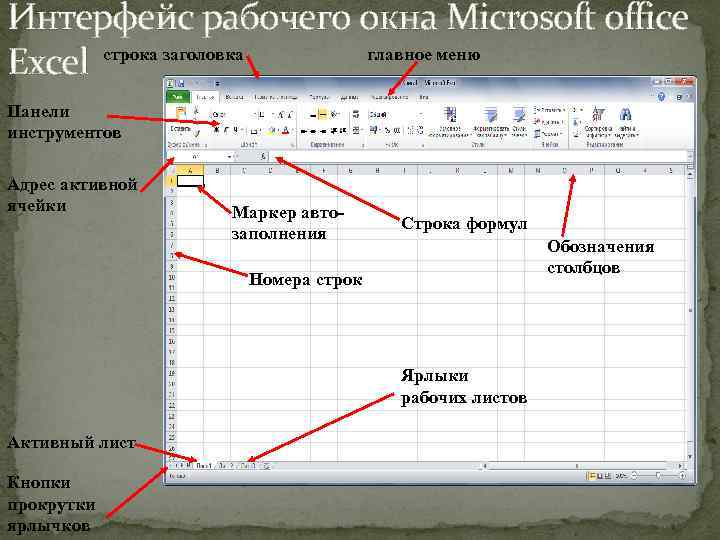Click inside the formula bar input

pyautogui.click(x=478, y=157)
